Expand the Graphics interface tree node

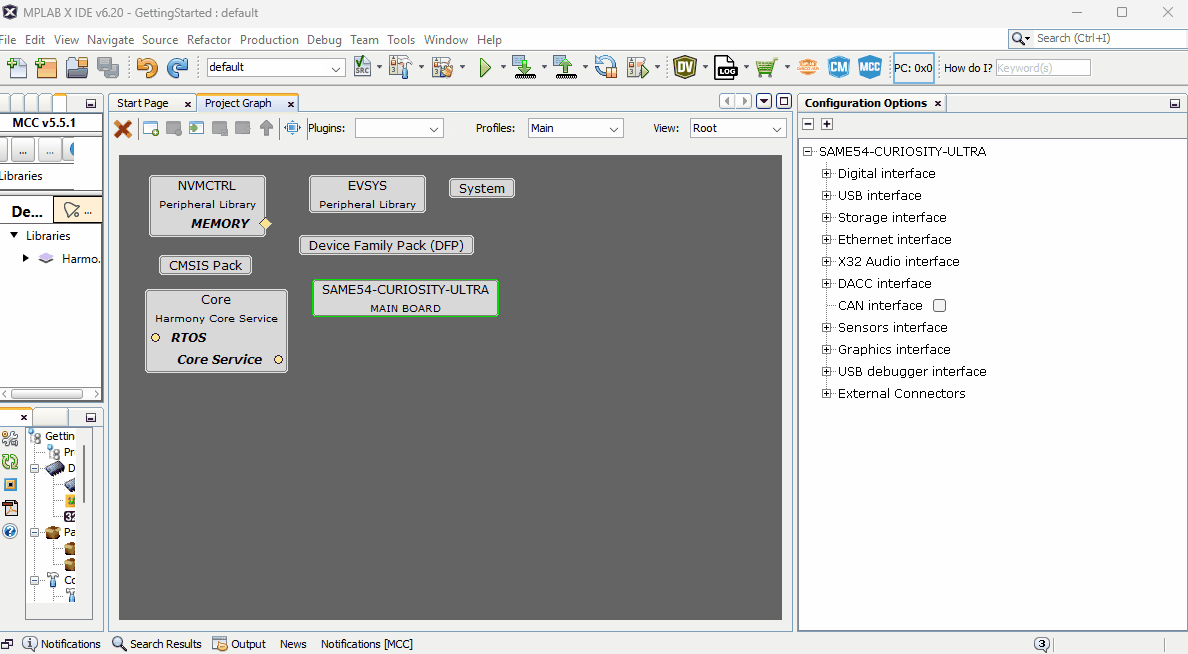click(827, 349)
